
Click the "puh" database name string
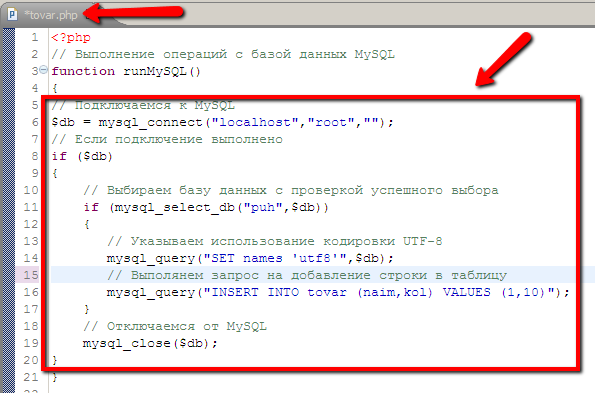click(x=263, y=207)
